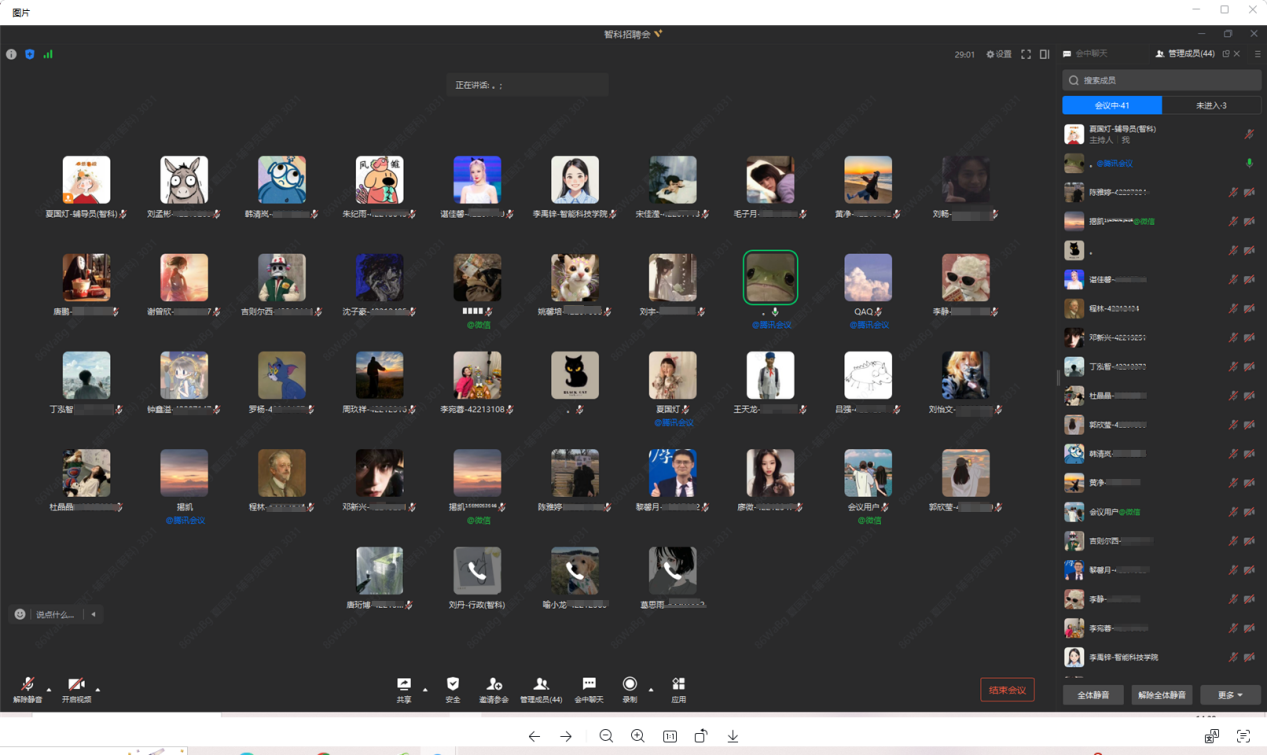Open the 应用 apps icon
The width and height of the screenshot is (1267, 755).
click(678, 685)
